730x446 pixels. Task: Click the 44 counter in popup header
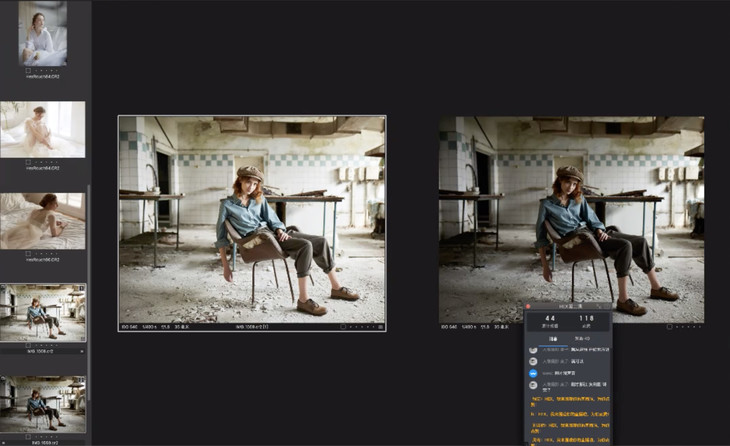click(549, 320)
